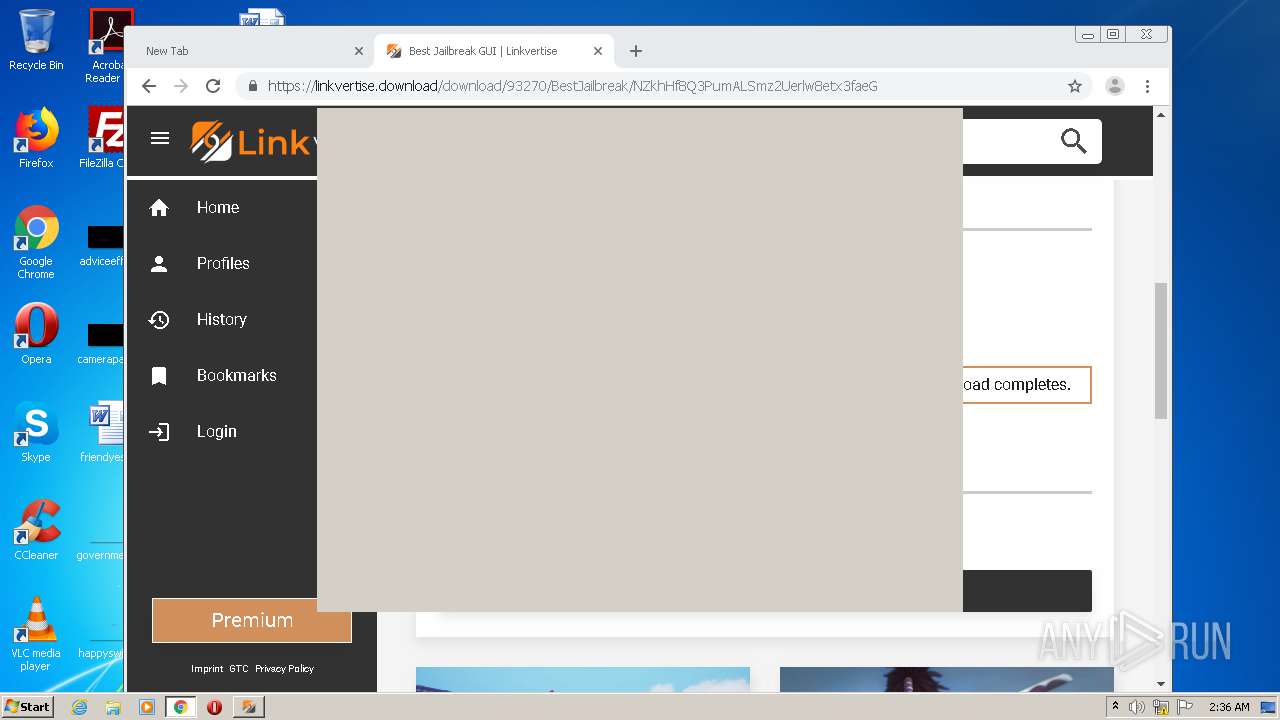The image size is (1280, 720).
Task: Click the taskbar clock showing 2:36 AM
Action: click(1229, 707)
